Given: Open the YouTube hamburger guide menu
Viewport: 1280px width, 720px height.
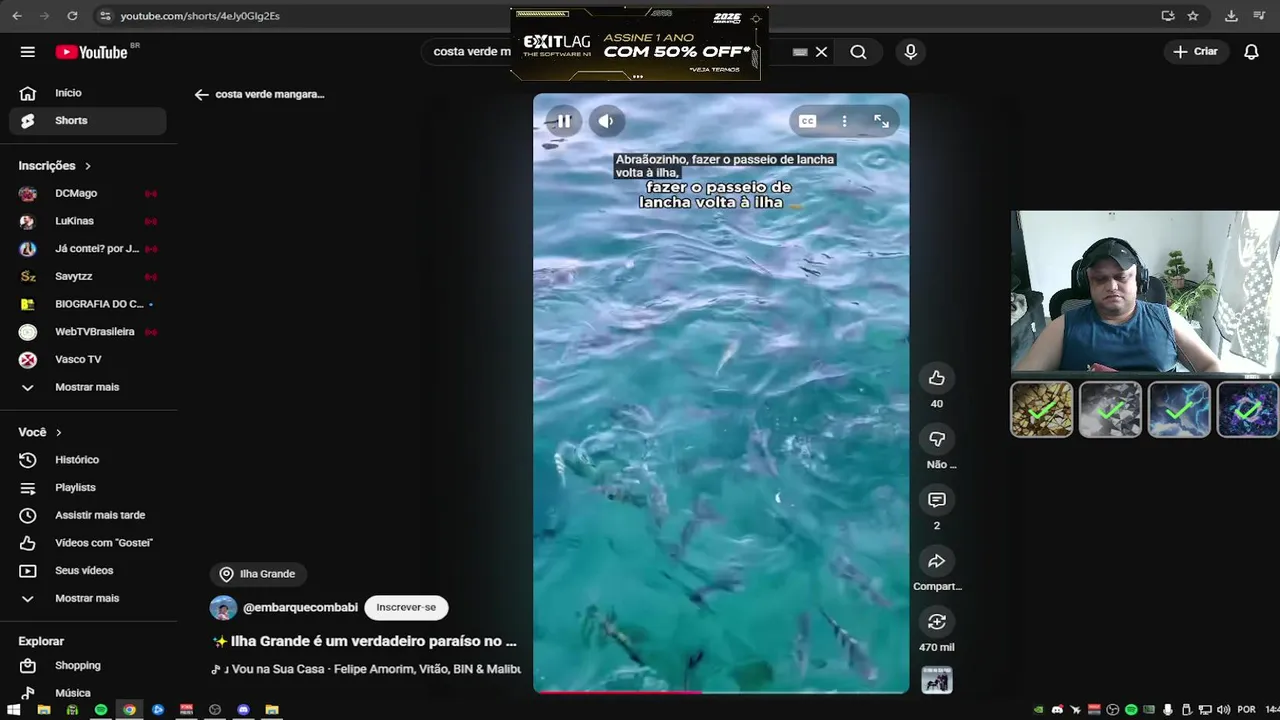Looking at the screenshot, I should pyautogui.click(x=28, y=52).
